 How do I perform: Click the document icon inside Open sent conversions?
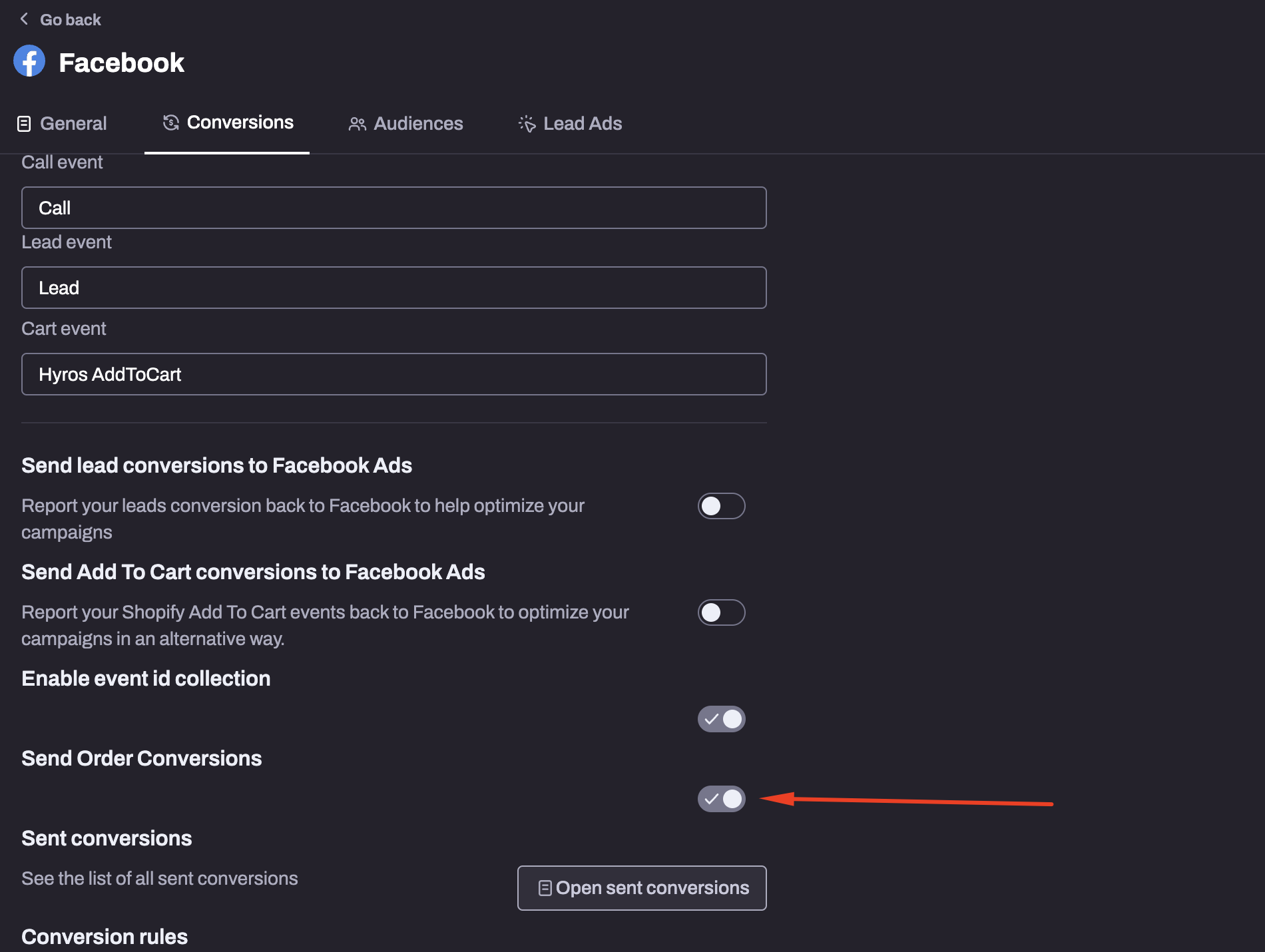(545, 887)
